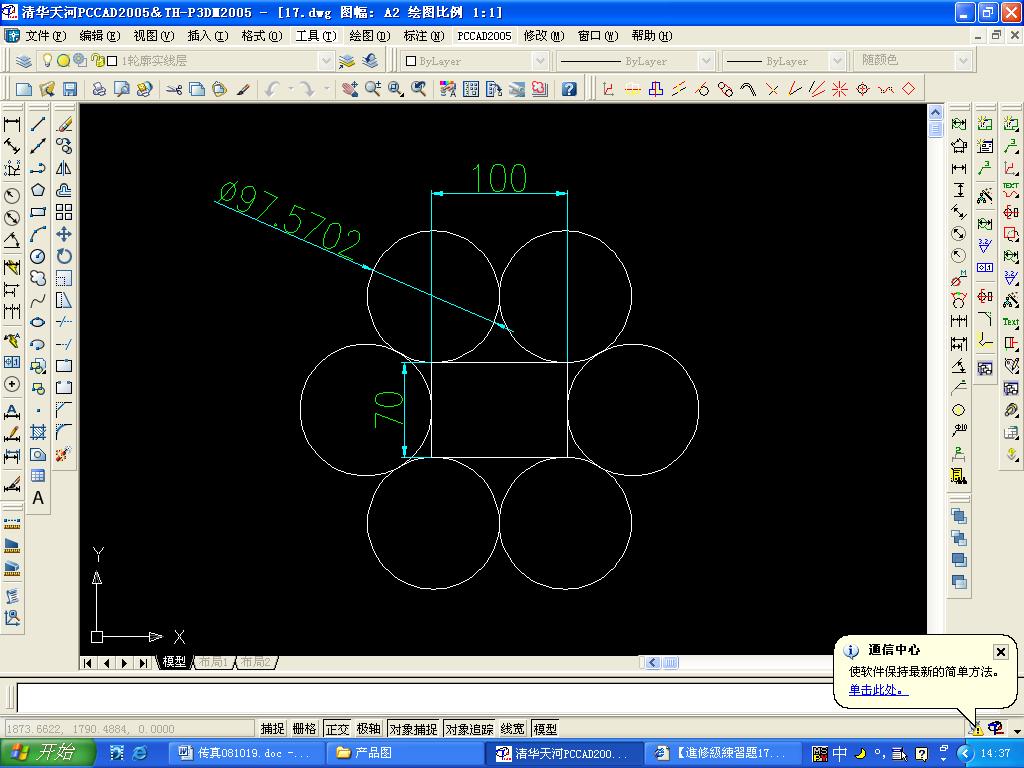Open the ByLayer lineweight dropdown
This screenshot has height=768, width=1024.
tap(838, 61)
